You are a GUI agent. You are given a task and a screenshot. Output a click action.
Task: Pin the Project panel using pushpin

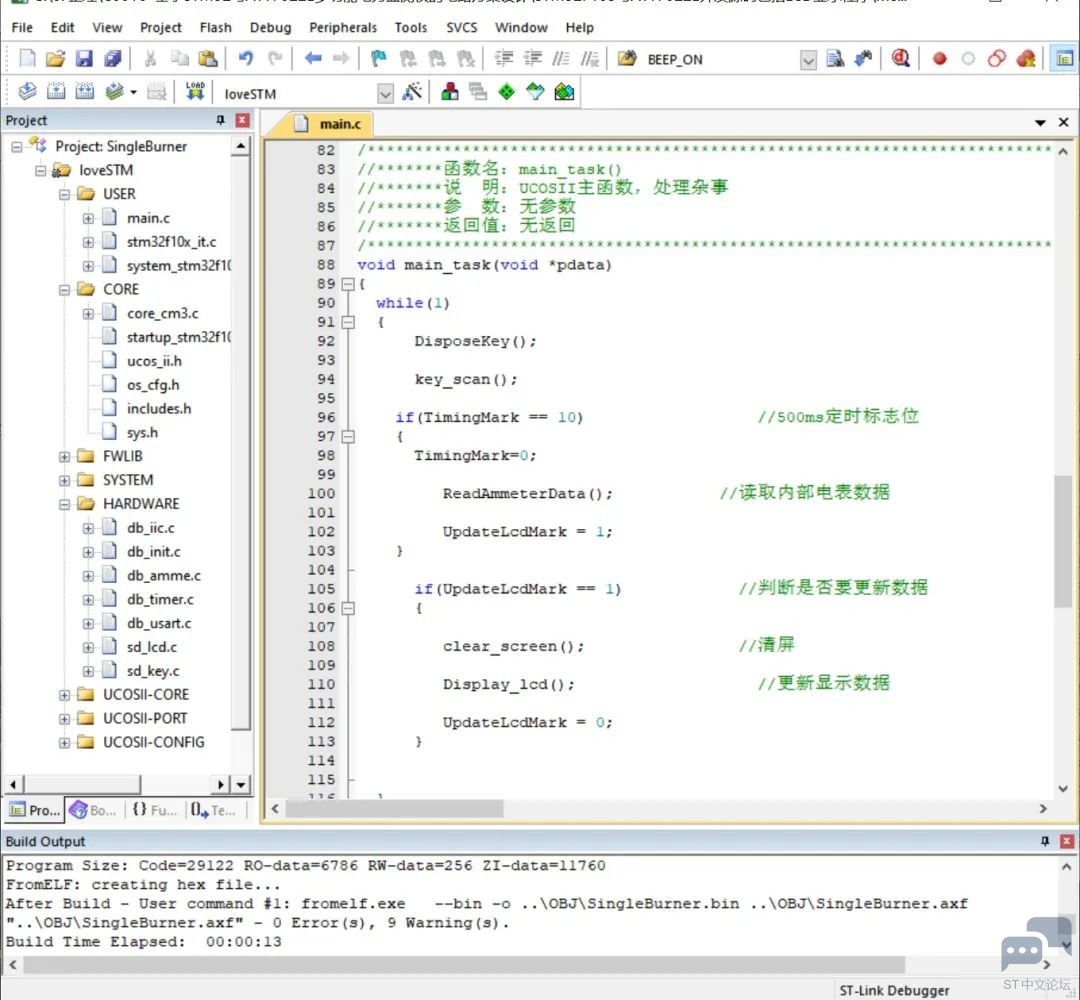221,120
